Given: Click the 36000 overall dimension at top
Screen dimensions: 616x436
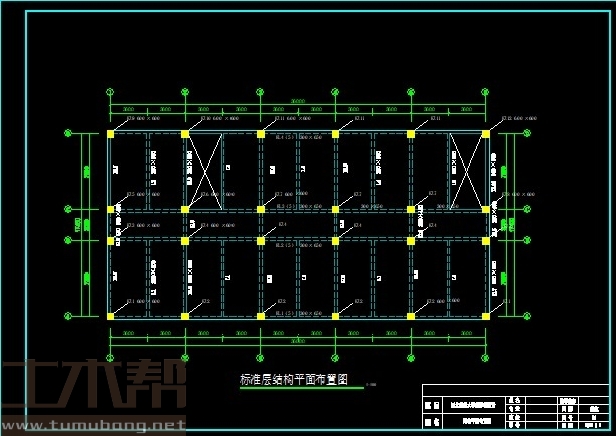Looking at the screenshot, I should (x=298, y=100).
